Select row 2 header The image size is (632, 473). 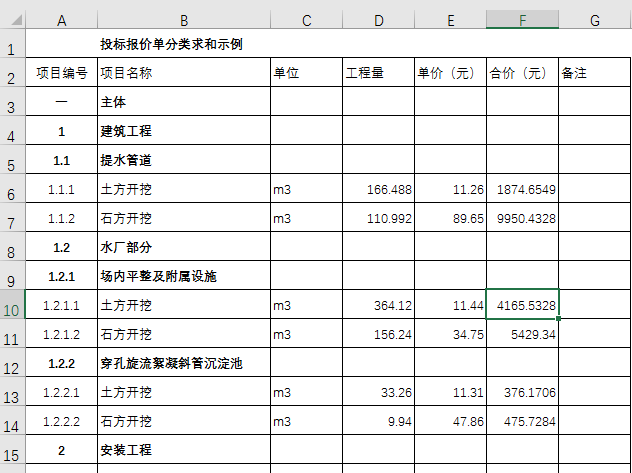tap(12, 73)
